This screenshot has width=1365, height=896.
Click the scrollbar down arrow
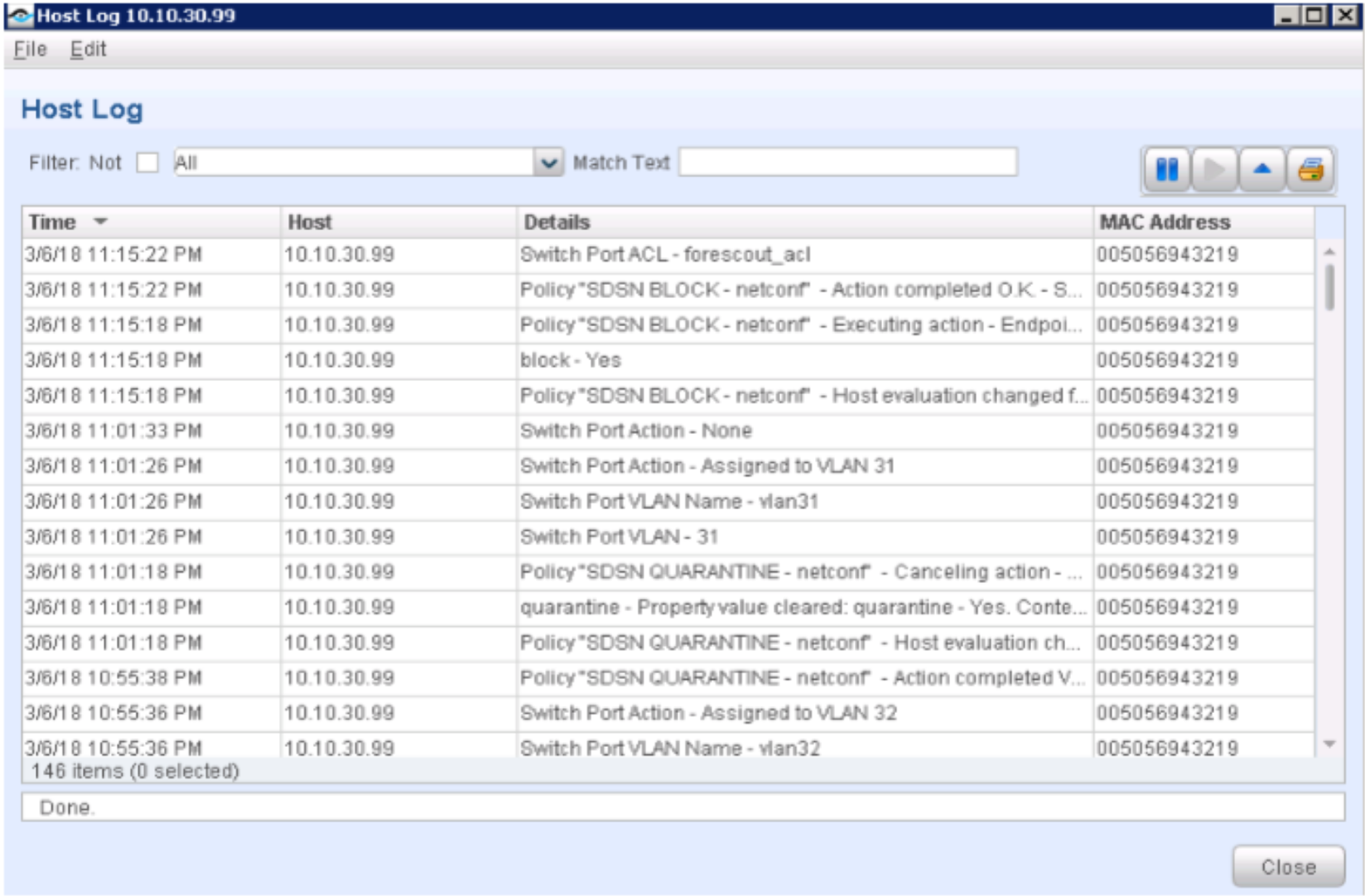(x=1329, y=744)
